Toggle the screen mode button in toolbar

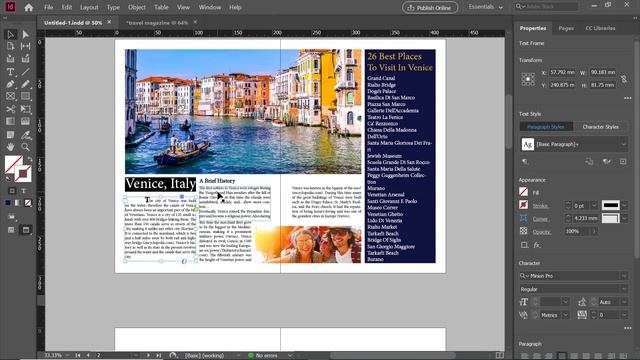click(x=25, y=230)
